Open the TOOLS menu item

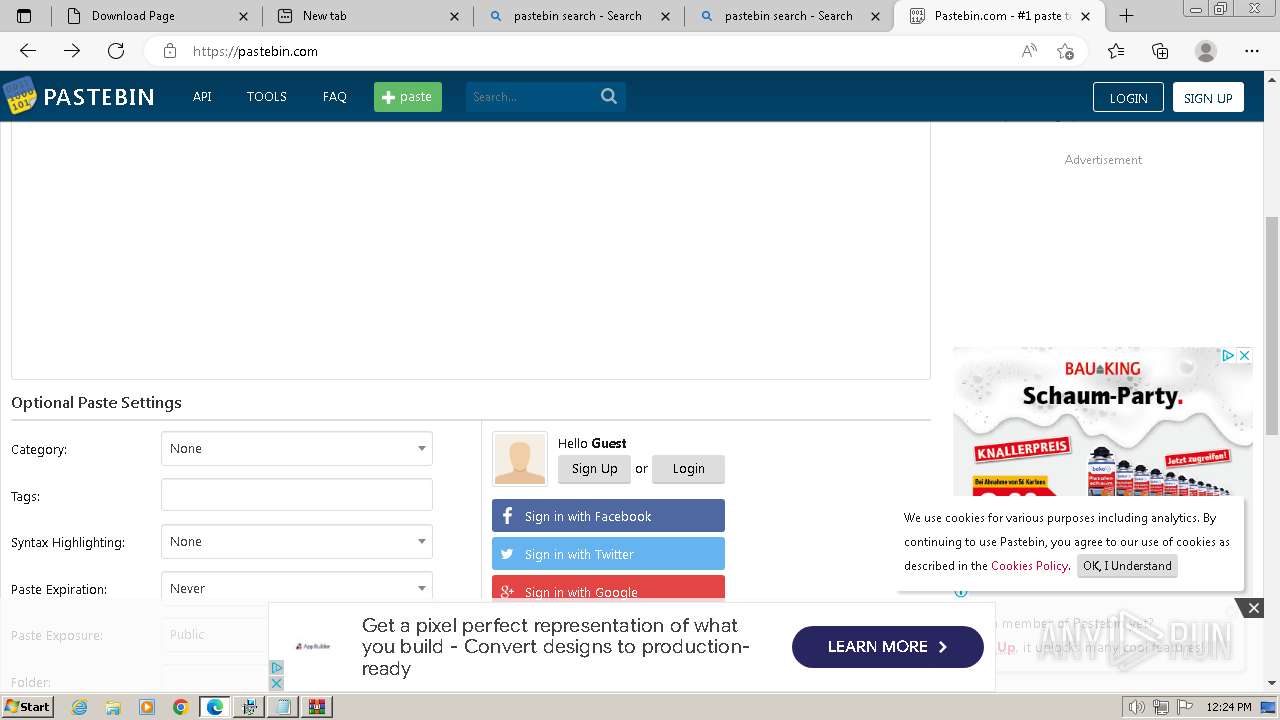click(267, 97)
